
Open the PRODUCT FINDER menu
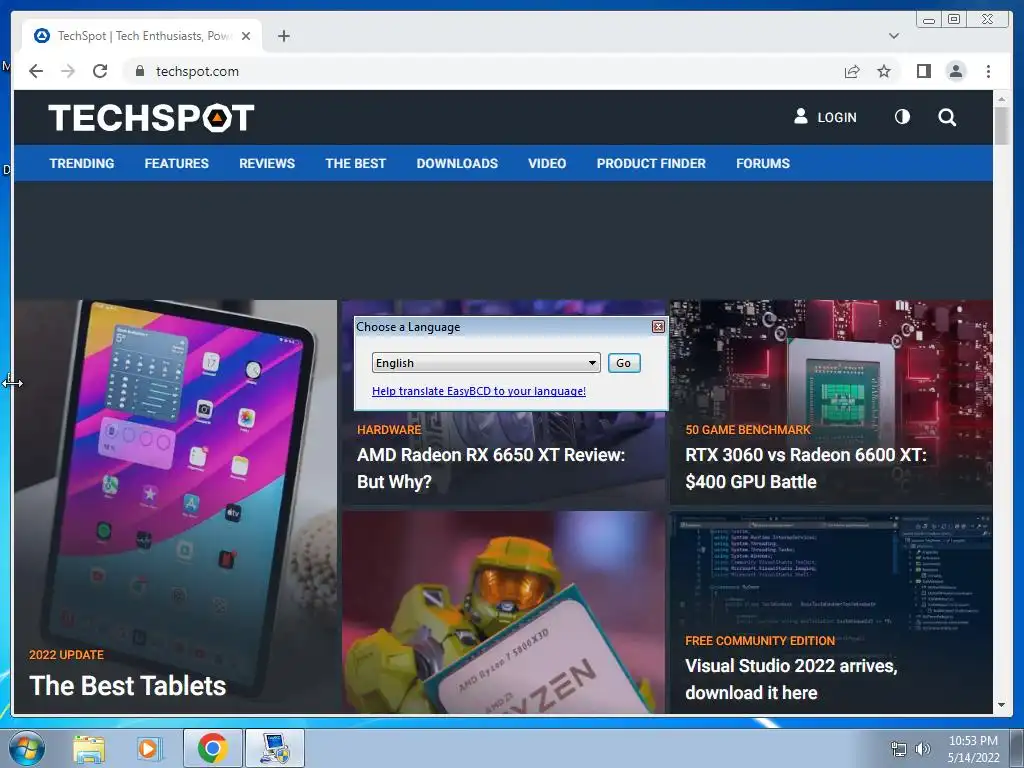651,163
